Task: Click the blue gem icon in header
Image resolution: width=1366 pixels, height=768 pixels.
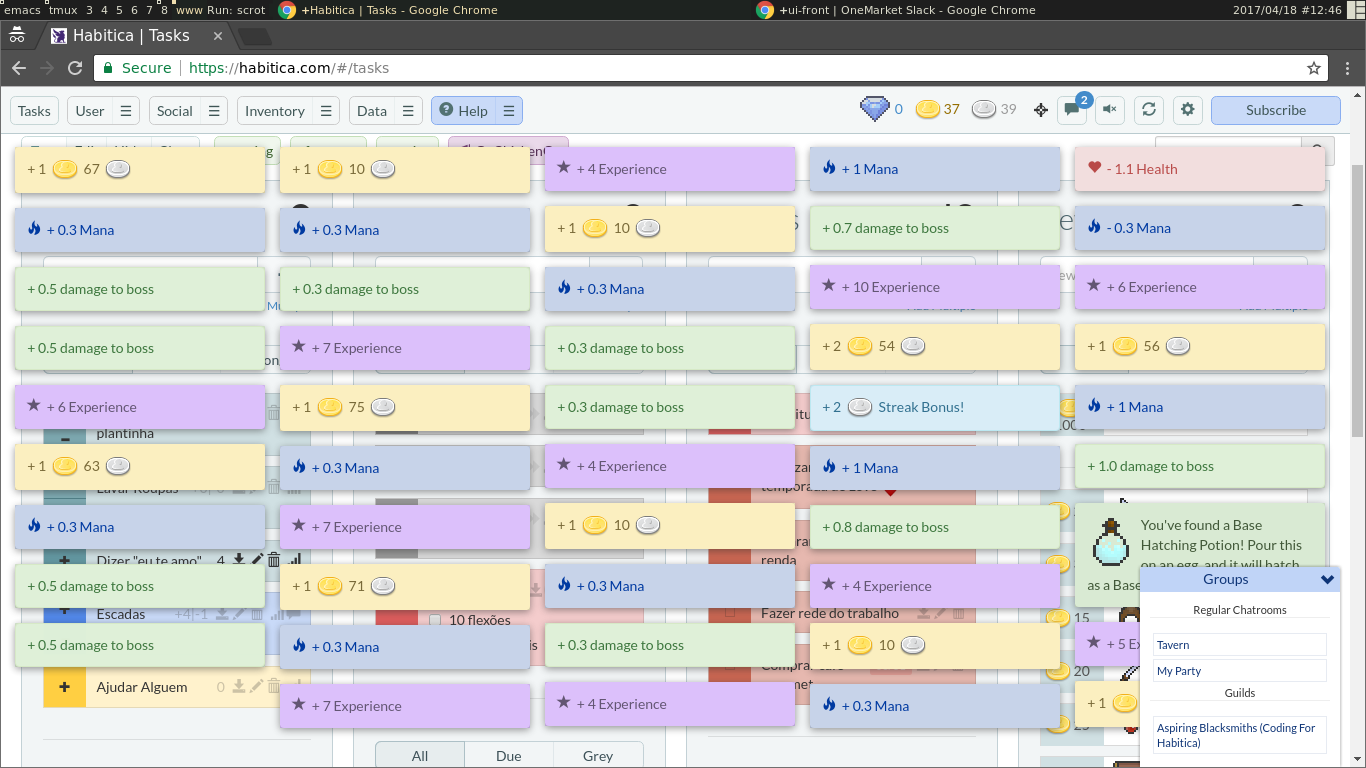Action: [x=875, y=110]
